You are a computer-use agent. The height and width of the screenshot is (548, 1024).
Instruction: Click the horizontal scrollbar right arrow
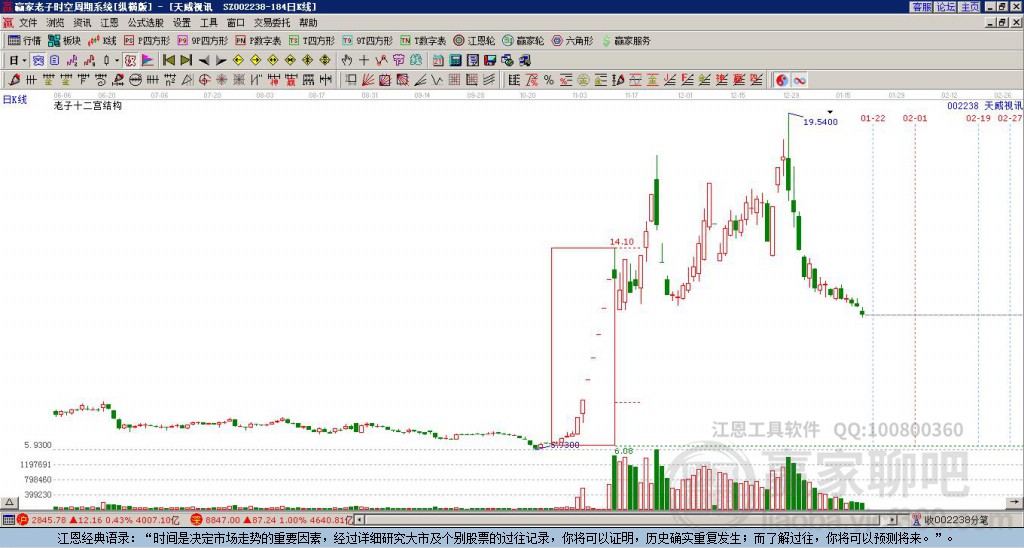click(x=892, y=520)
